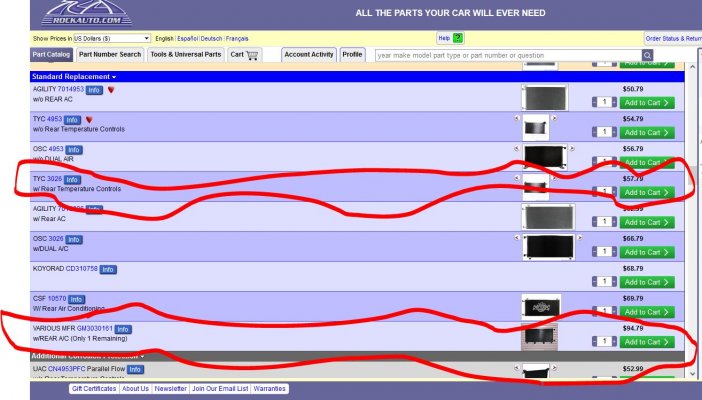Image resolution: width=702 pixels, height=400 pixels.
Task: Add OSC 3026 to cart
Action: [647, 253]
